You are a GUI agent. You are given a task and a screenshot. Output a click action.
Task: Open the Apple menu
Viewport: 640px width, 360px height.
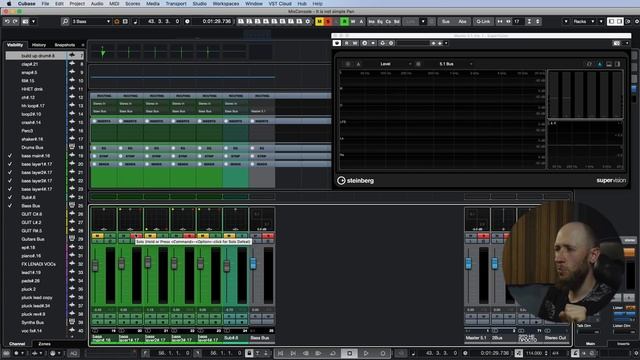[9, 4]
